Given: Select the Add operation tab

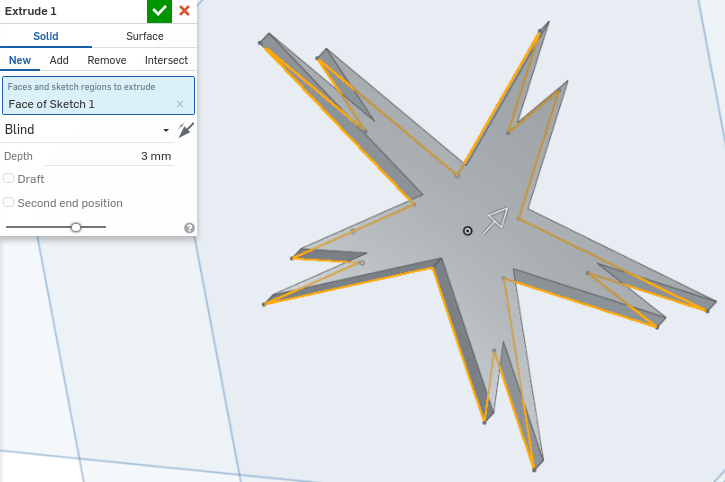Looking at the screenshot, I should (59, 60).
